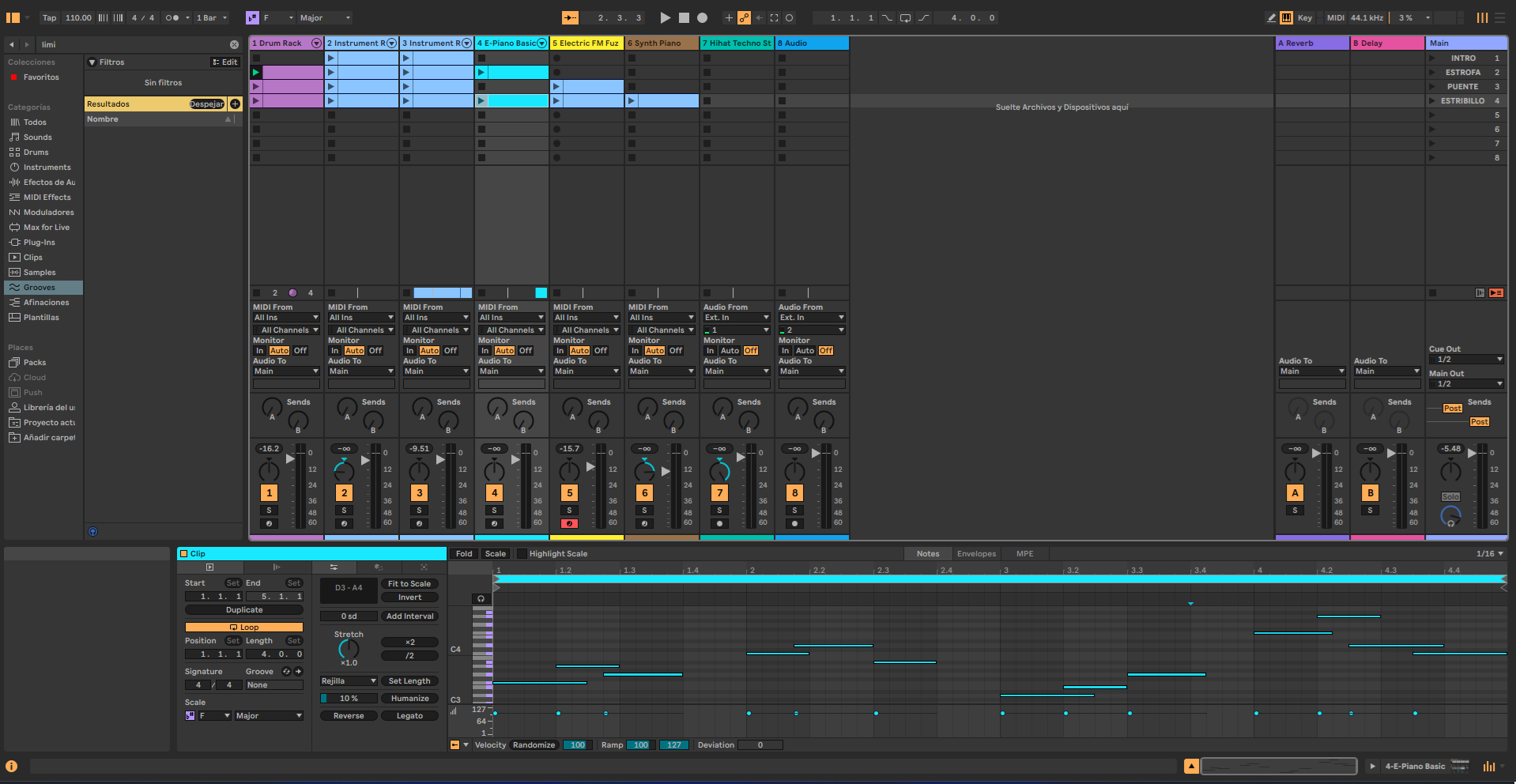Click the hot-swap groove icon in Clip panel

pos(287,672)
